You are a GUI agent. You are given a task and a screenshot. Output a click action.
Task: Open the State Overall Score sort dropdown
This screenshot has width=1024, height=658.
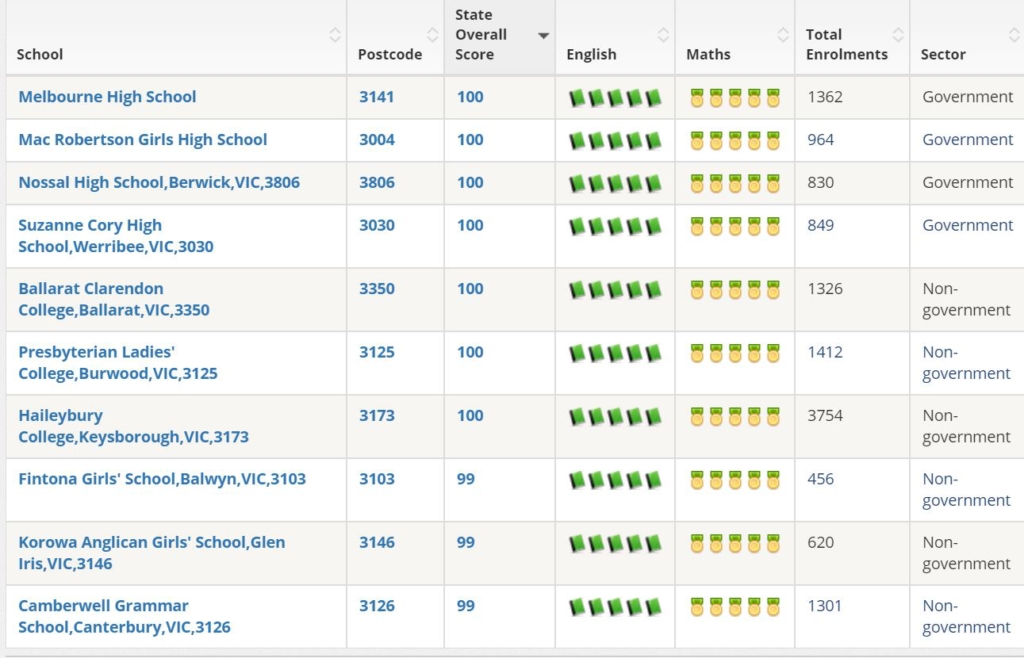(543, 33)
